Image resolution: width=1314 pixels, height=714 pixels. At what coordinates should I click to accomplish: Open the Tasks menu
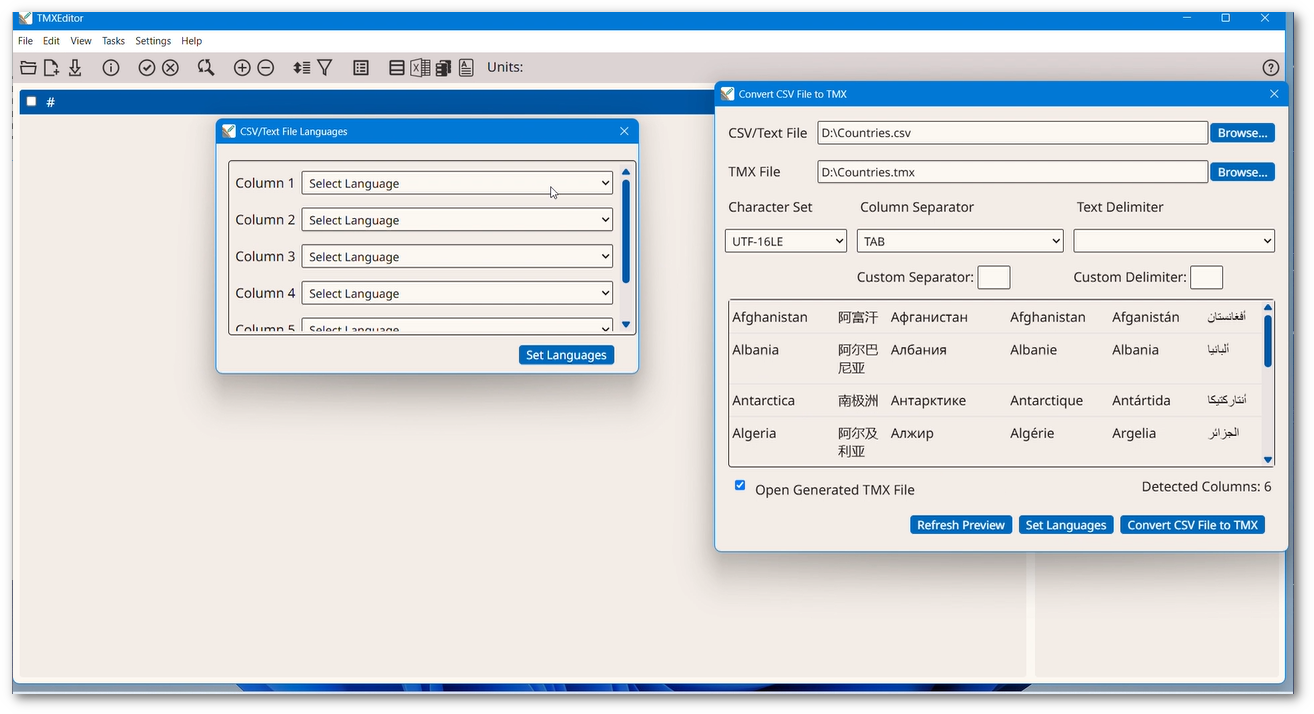[113, 41]
